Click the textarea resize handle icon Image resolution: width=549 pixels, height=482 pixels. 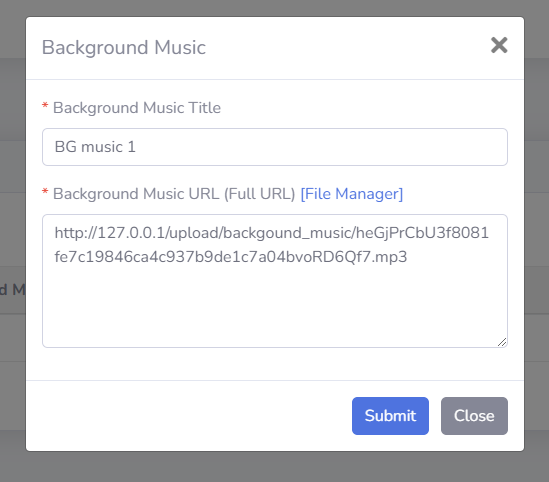[x=502, y=342]
